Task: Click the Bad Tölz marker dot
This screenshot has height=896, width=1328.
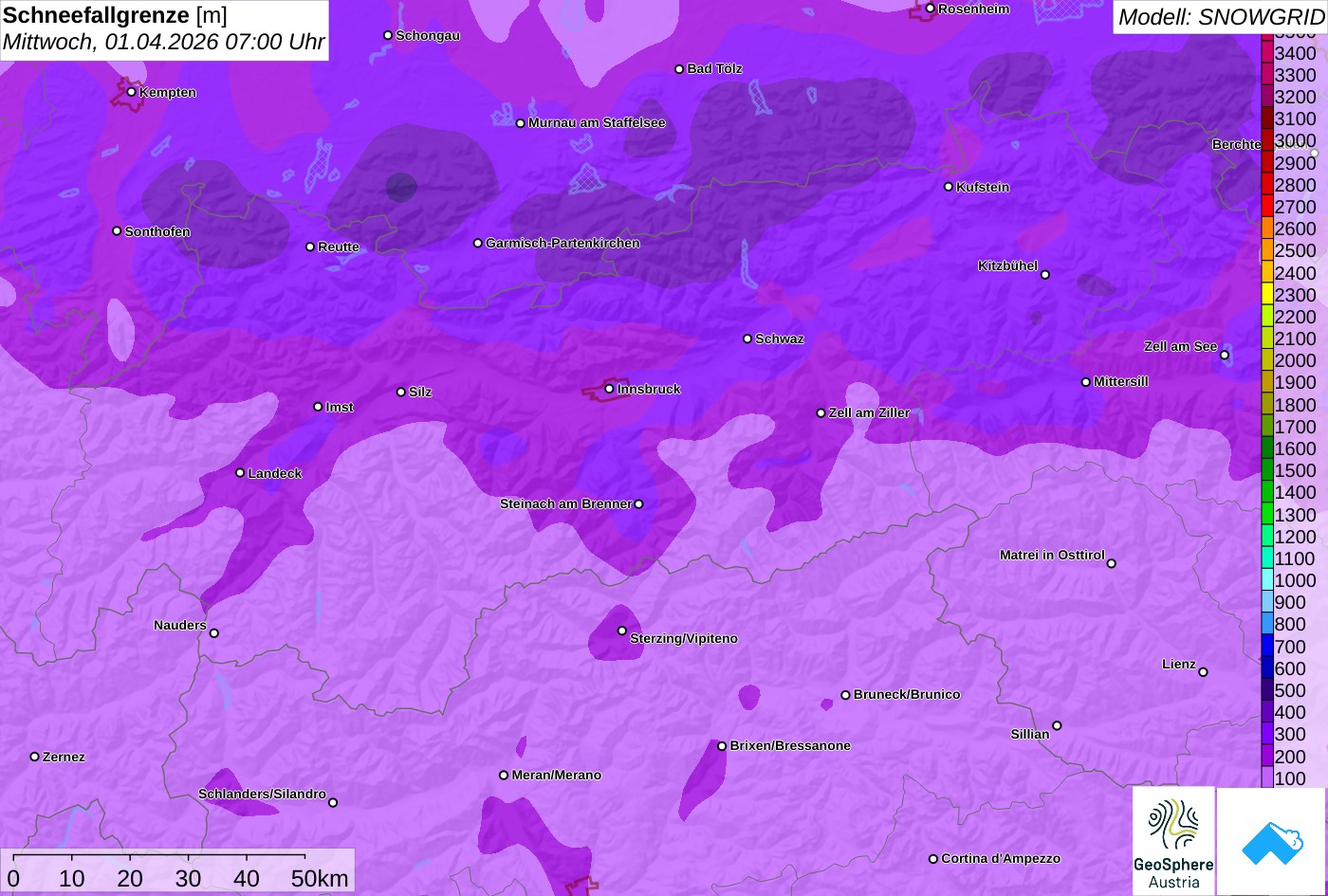Action: pos(679,69)
